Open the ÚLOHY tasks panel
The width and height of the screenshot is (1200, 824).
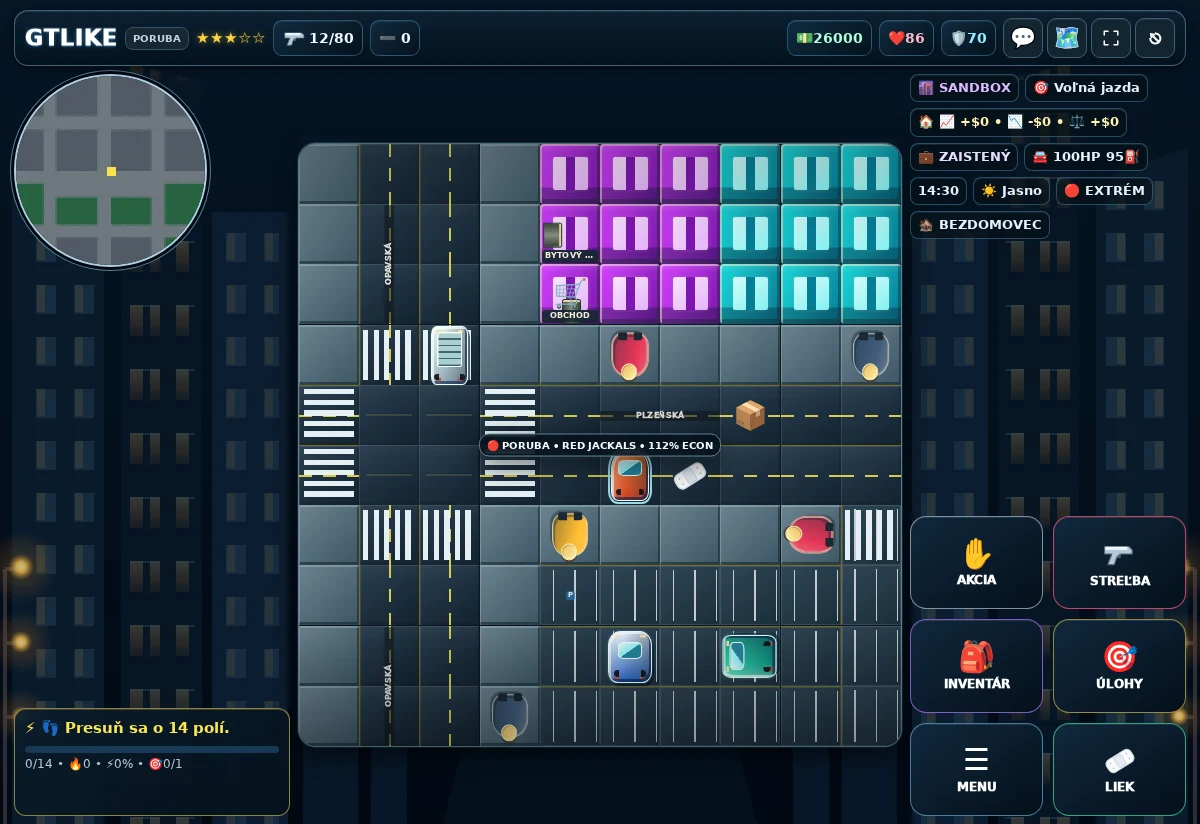(x=1119, y=666)
